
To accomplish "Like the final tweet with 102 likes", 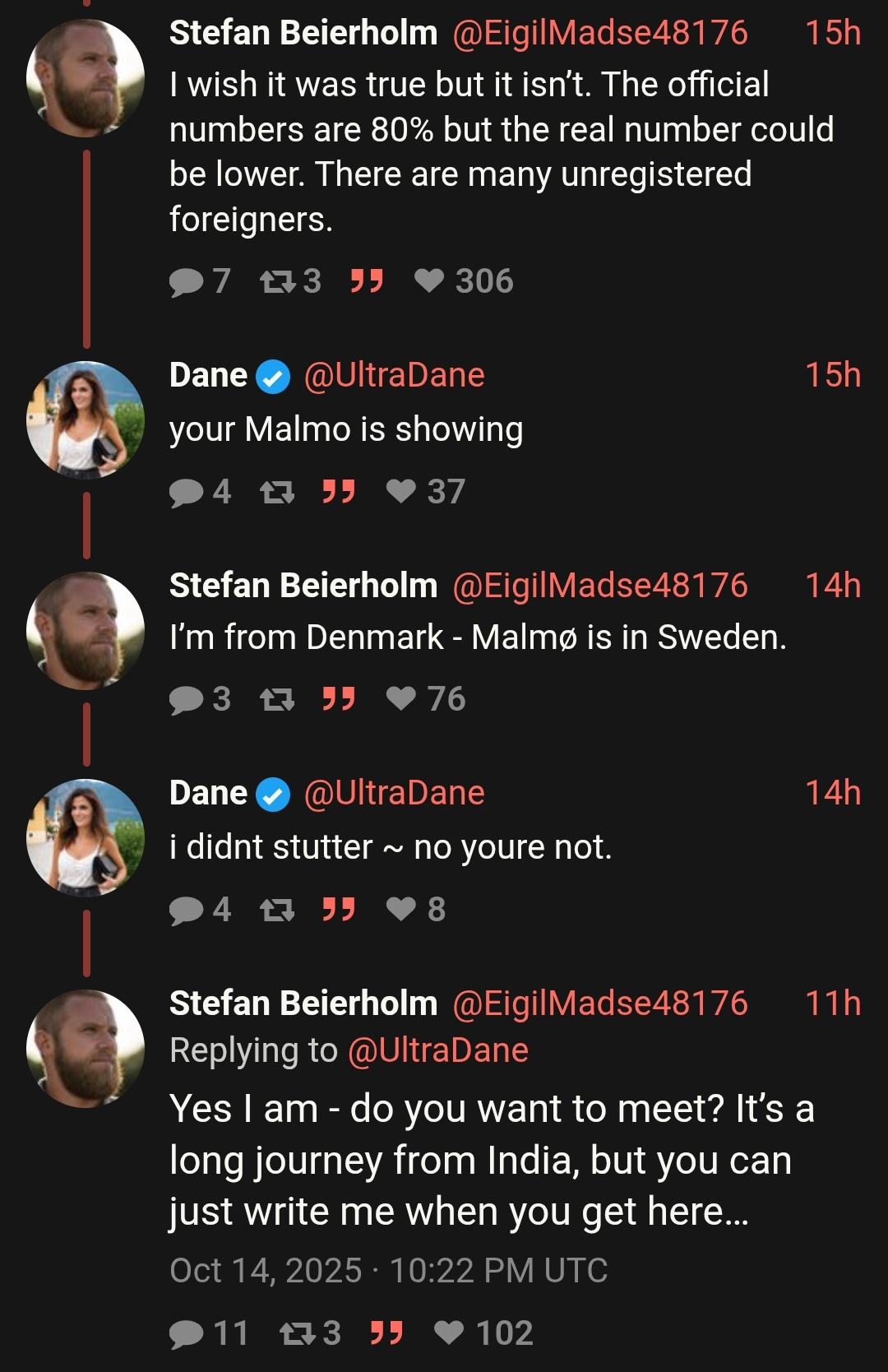I will point(449,1333).
